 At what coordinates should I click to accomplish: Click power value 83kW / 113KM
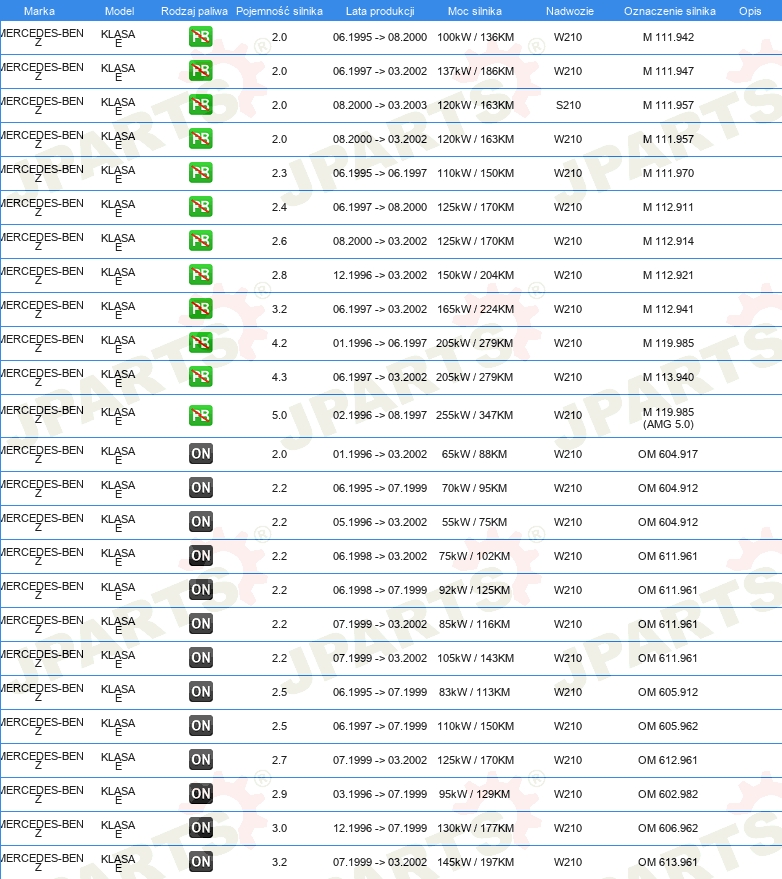click(x=474, y=692)
